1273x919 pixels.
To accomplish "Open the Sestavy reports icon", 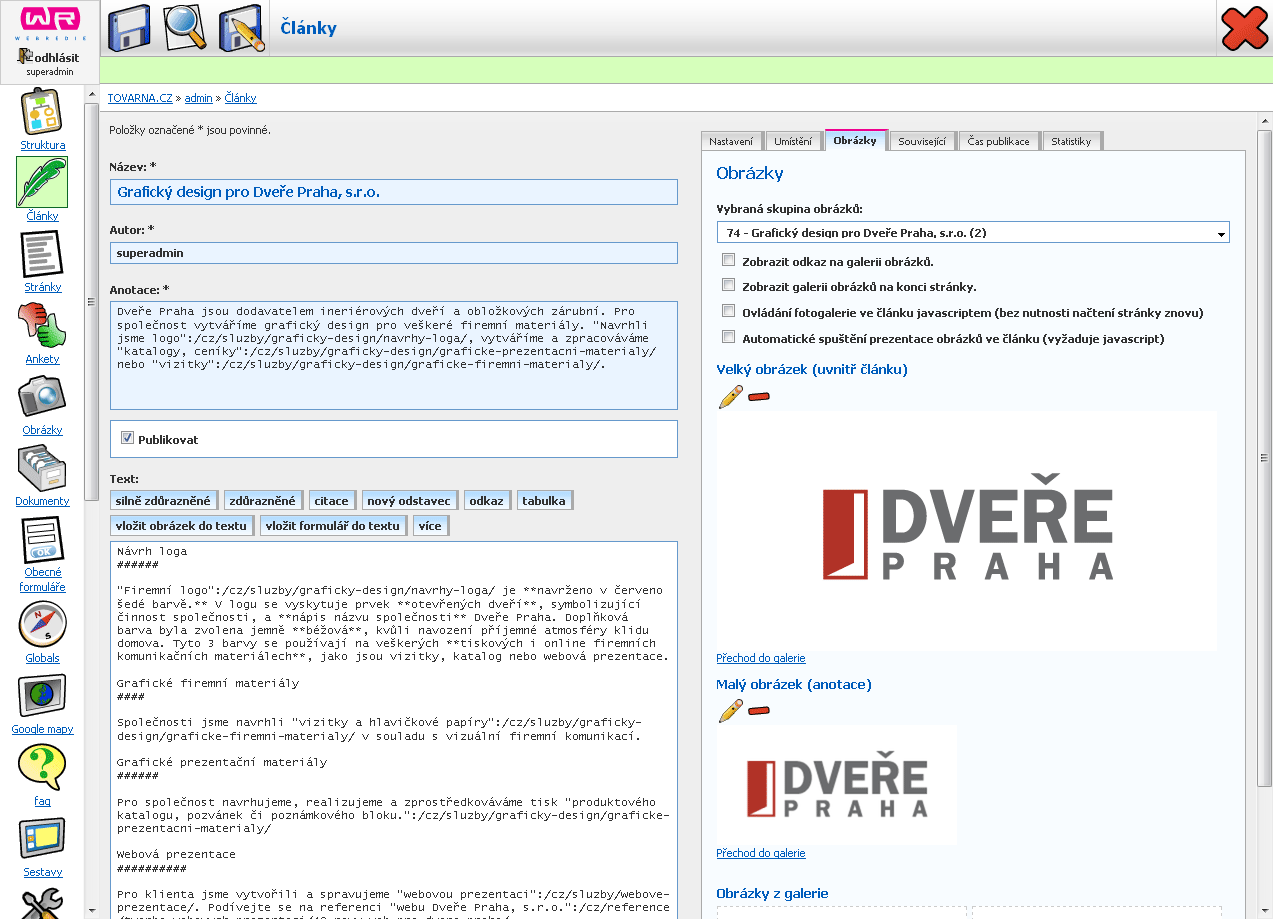I will (x=42, y=839).
